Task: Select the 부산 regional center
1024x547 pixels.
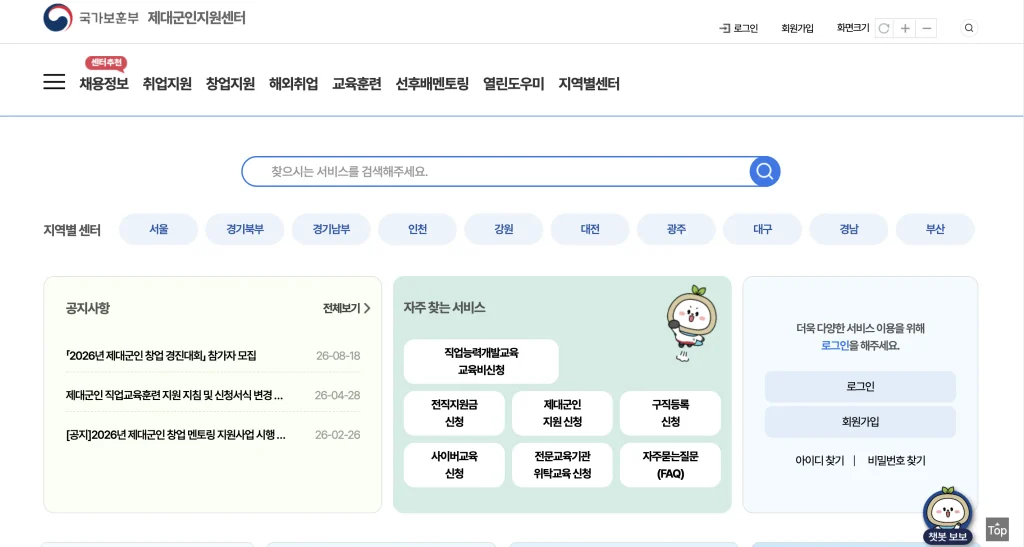Action: click(935, 229)
